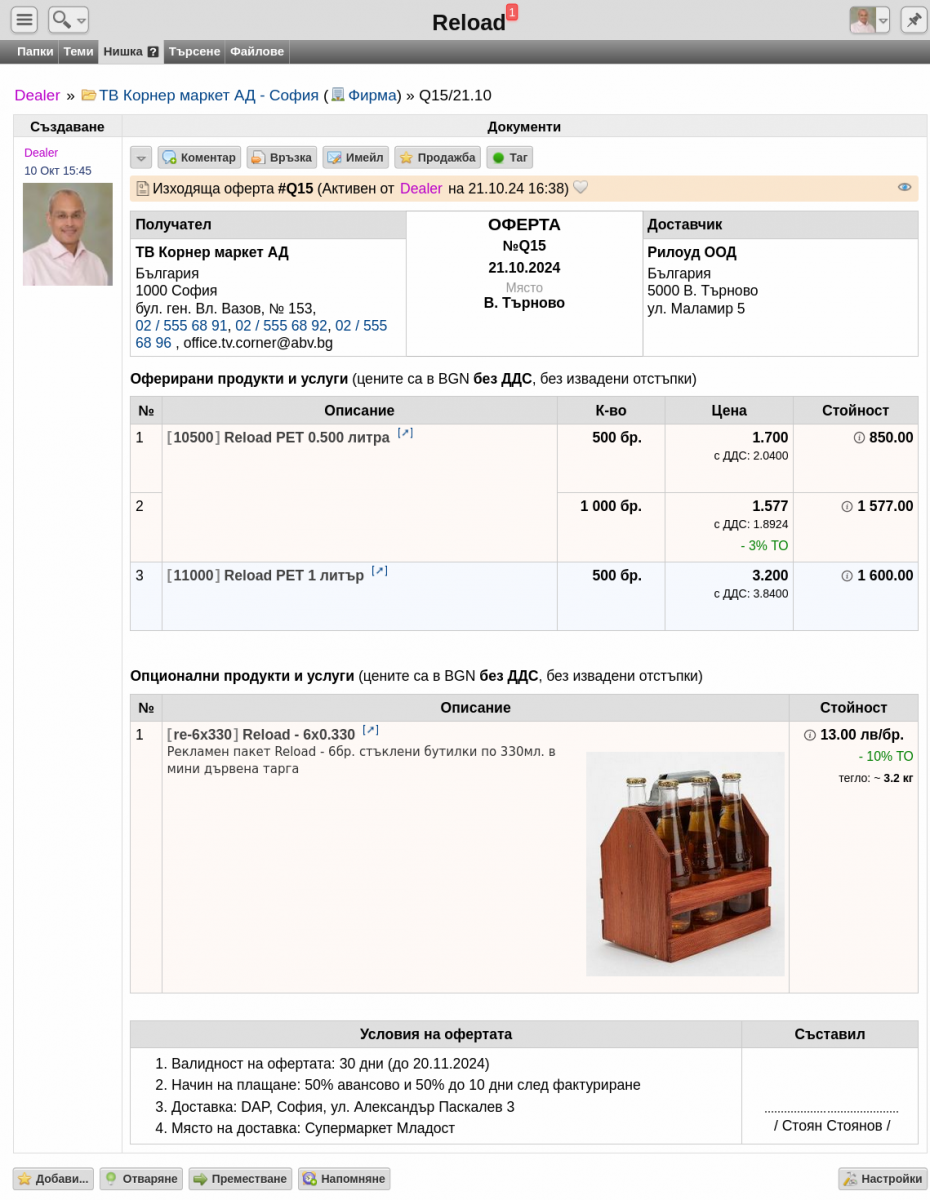Viewport: 930px width, 1200px height.
Task: Click the Преместване button
Action: point(240,1179)
